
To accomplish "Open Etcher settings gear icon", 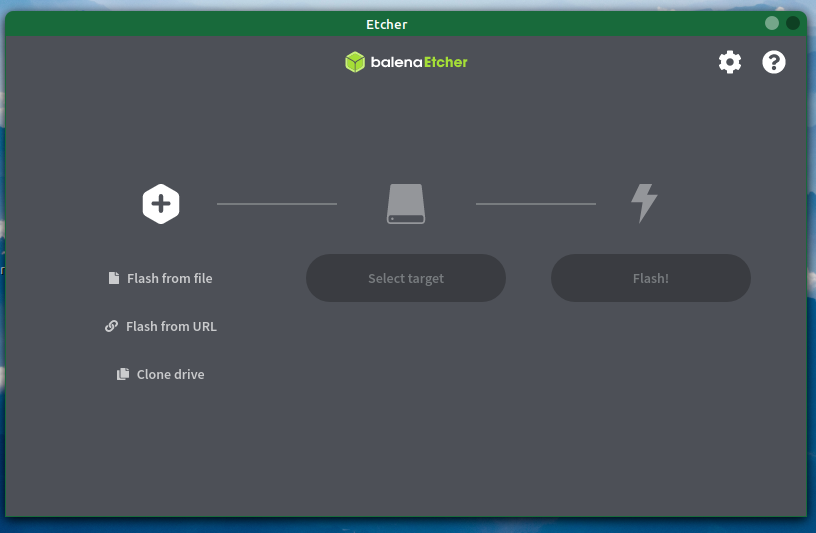I will pyautogui.click(x=730, y=62).
